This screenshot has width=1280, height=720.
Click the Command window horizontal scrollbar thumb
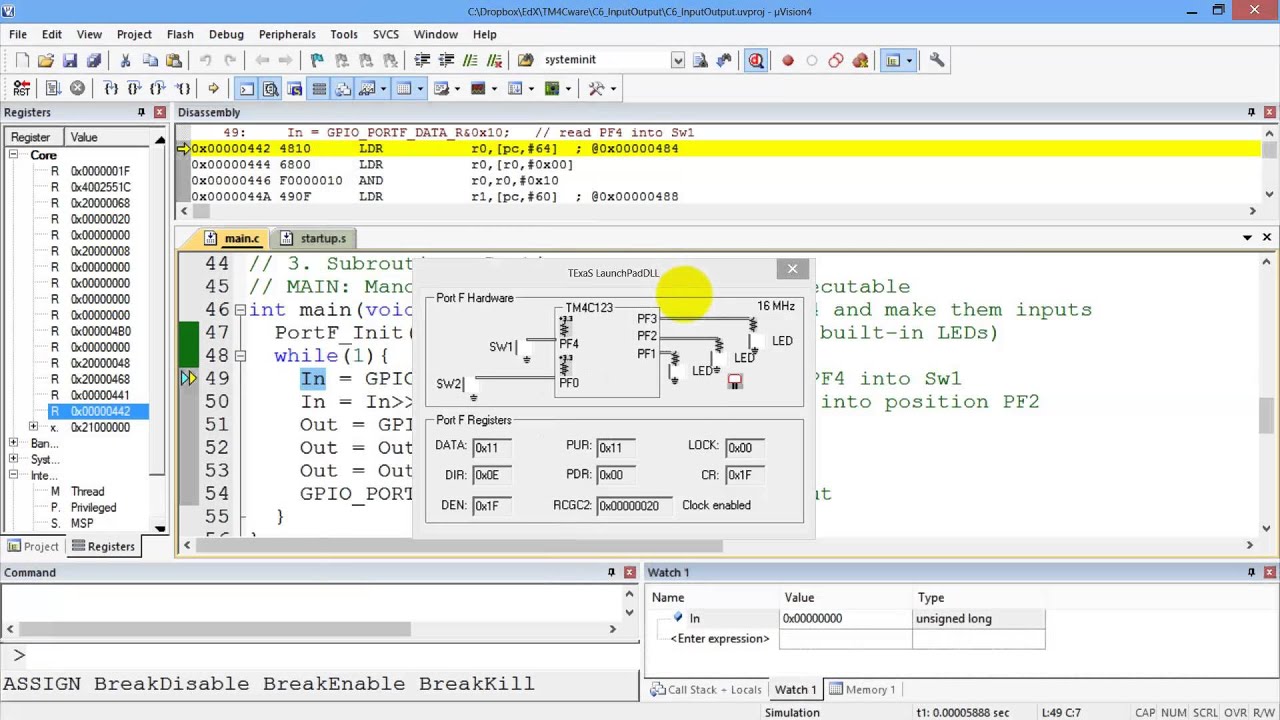(215, 629)
